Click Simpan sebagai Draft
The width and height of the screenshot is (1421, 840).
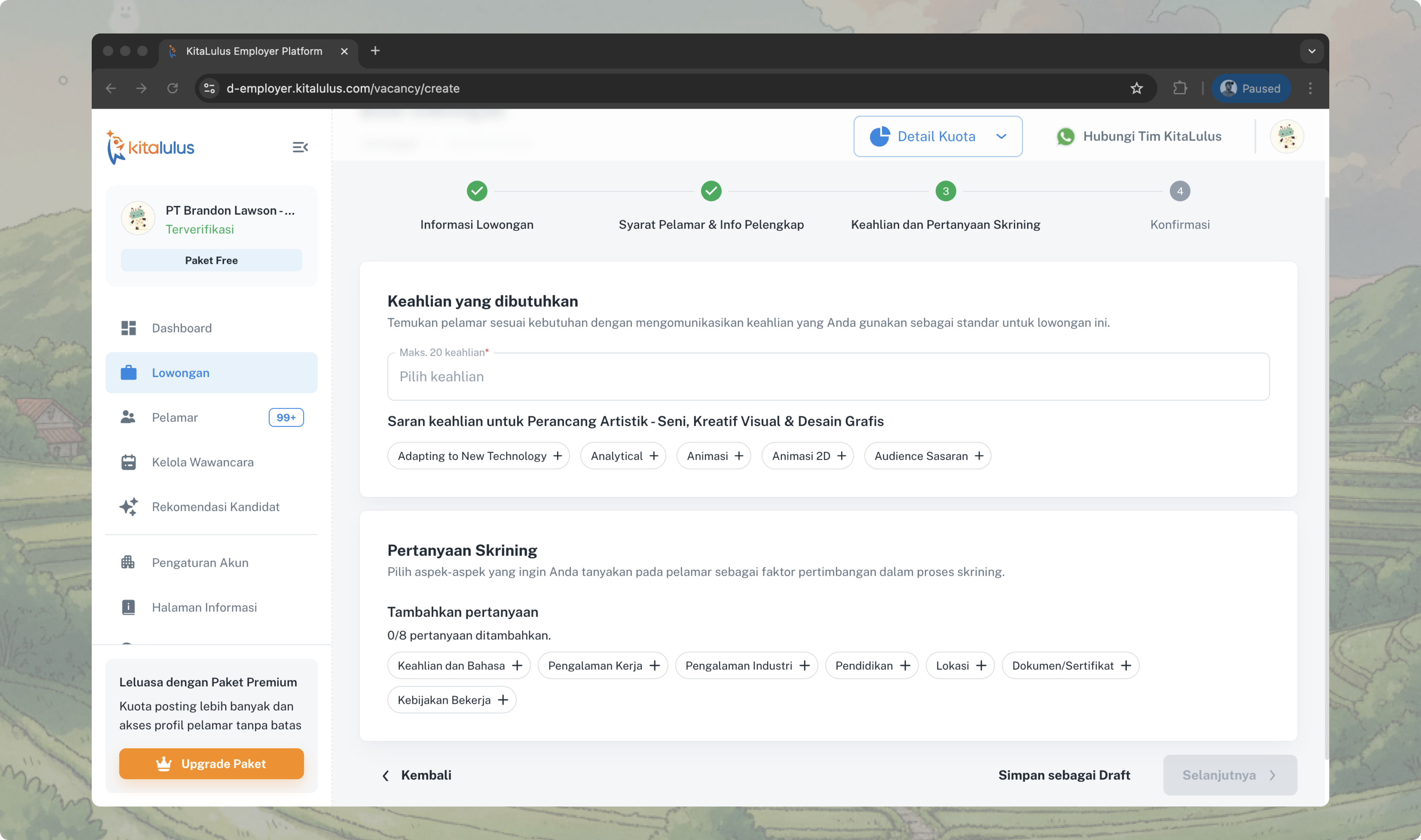pos(1064,776)
